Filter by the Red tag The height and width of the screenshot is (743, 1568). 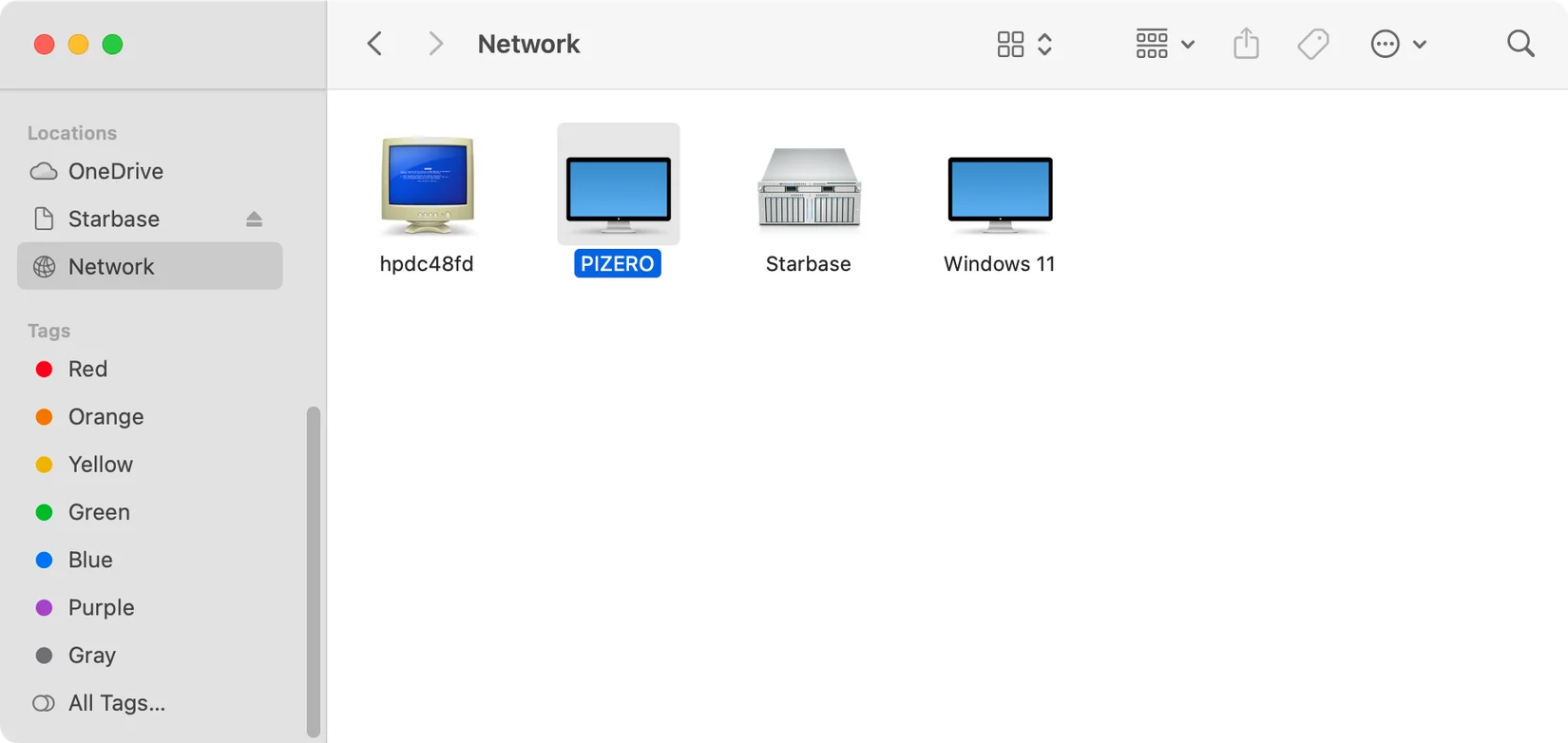(x=87, y=369)
